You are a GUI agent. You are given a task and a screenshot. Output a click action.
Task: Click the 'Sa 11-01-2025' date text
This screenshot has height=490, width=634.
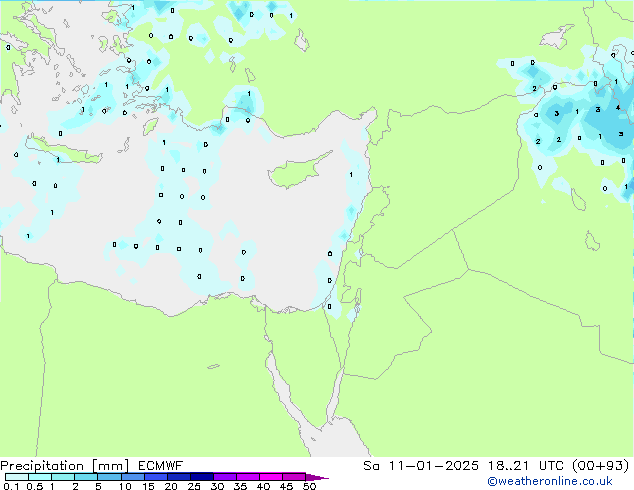421,466
